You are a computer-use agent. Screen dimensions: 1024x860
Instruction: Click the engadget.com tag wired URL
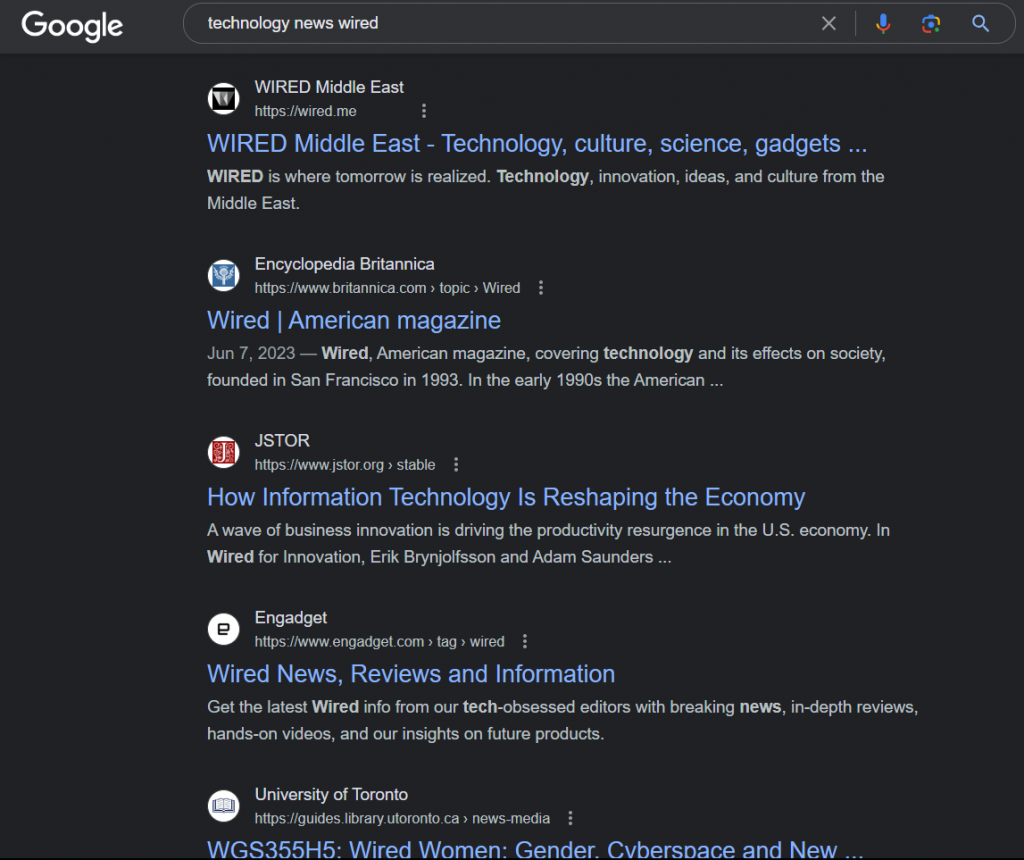[379, 642]
